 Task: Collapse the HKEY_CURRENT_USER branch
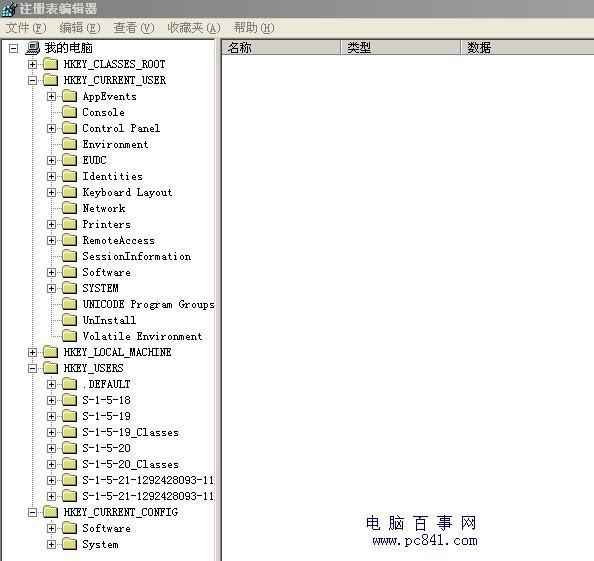point(33,80)
